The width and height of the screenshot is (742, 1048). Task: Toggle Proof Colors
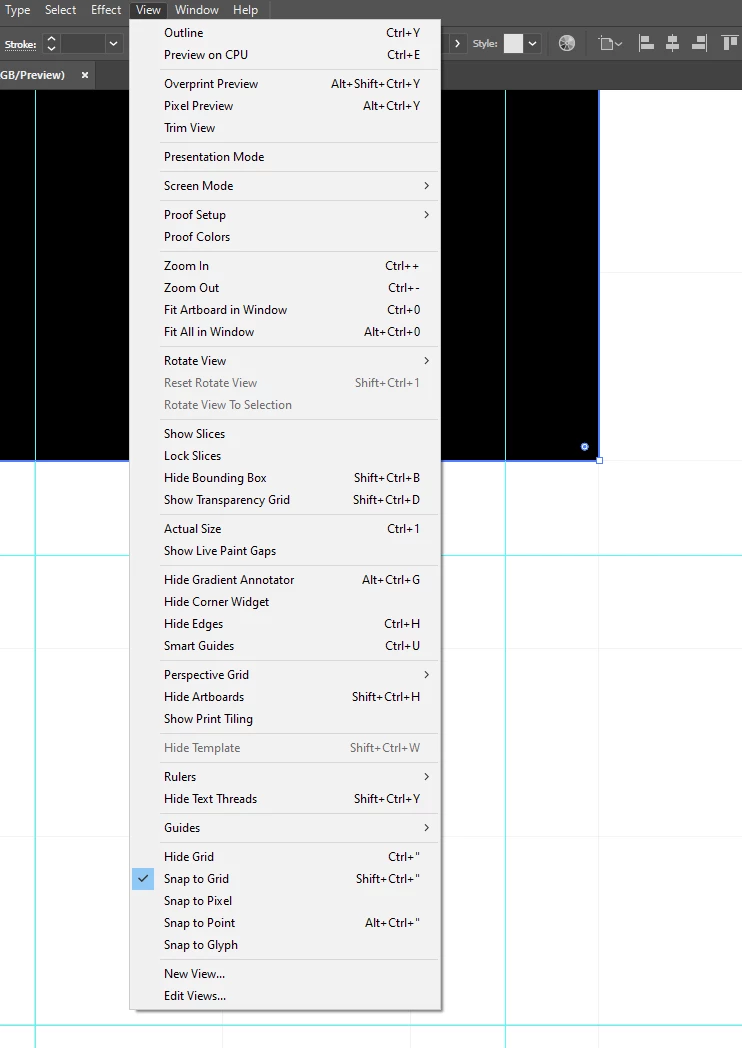coord(285,237)
